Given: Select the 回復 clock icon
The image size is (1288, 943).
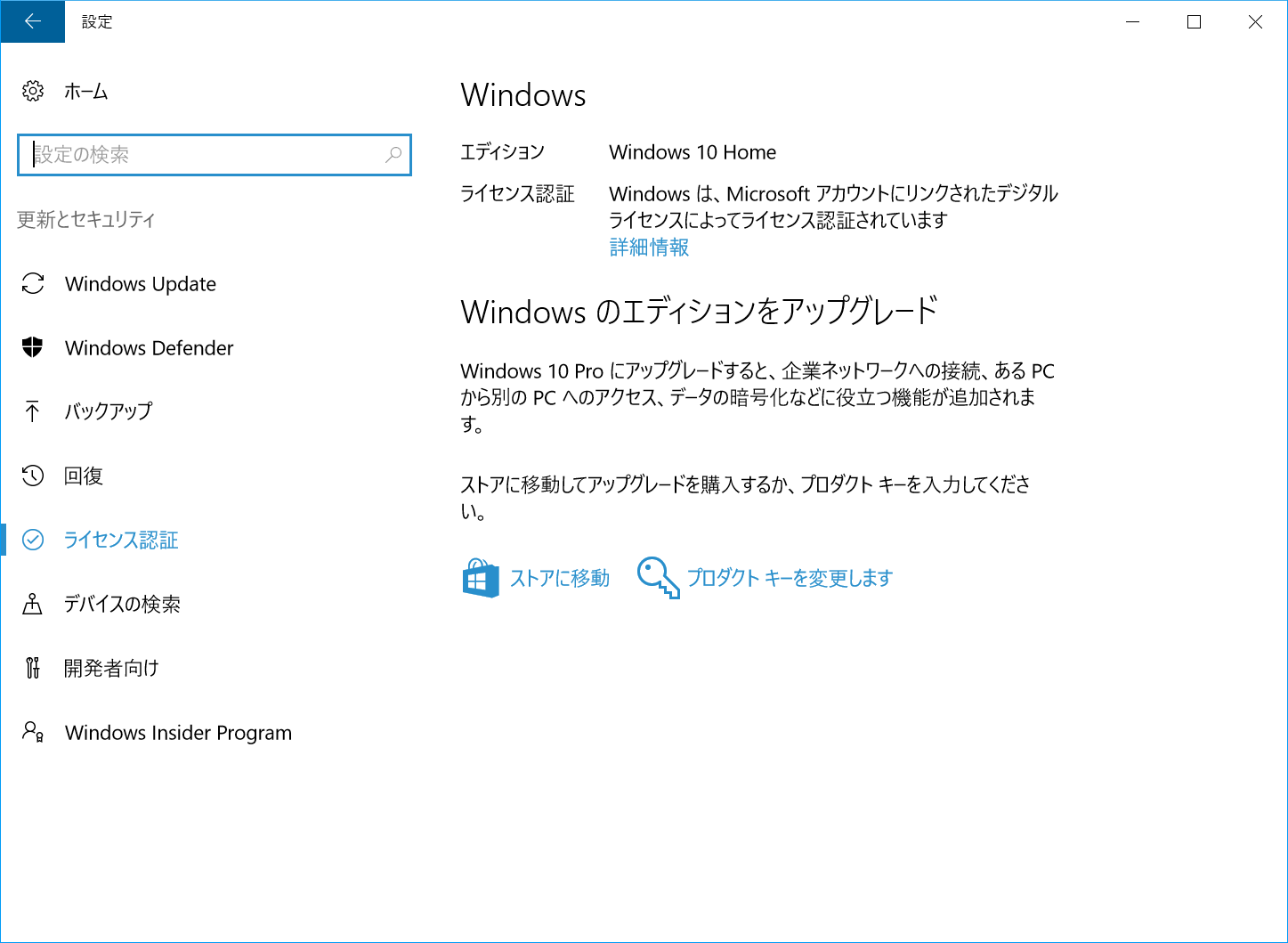Looking at the screenshot, I should (x=33, y=476).
